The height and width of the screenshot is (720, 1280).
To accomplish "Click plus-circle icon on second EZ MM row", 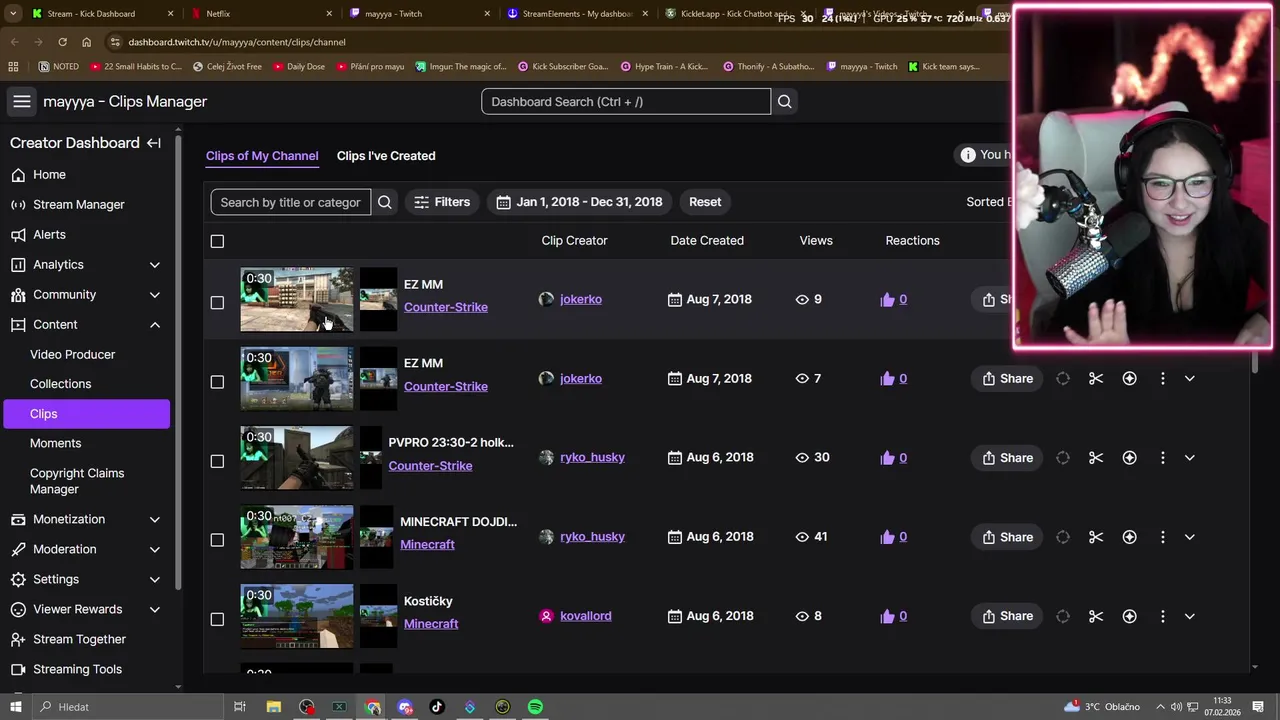I will click(x=1129, y=378).
